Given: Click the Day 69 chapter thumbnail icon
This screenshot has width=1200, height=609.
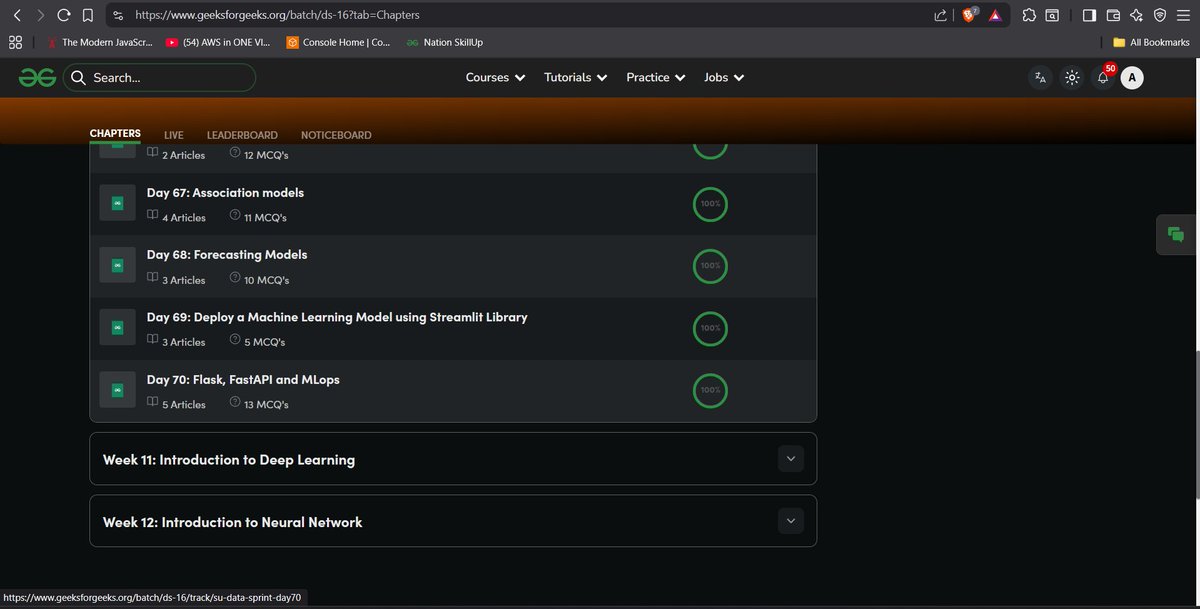Looking at the screenshot, I should pyautogui.click(x=117, y=328).
